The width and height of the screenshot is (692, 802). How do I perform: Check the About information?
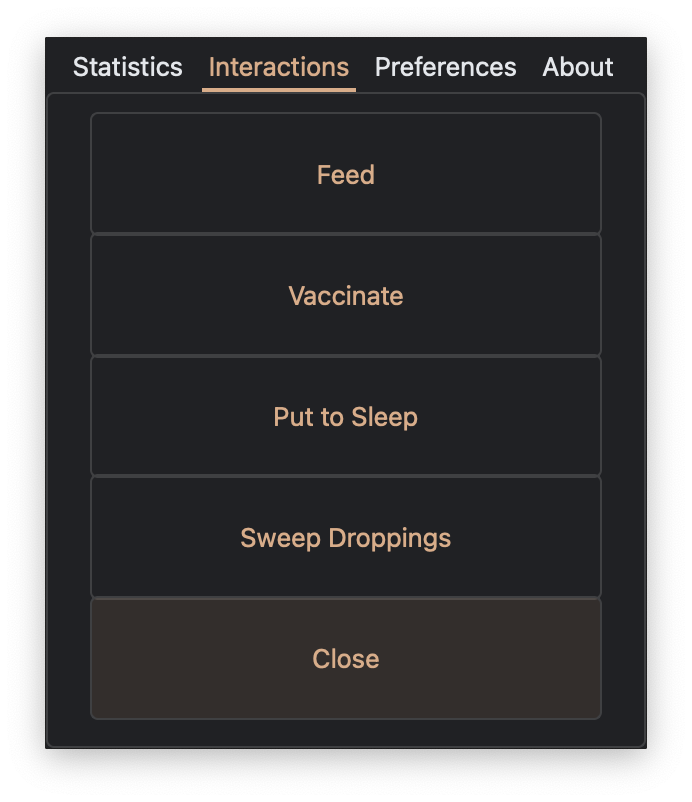[x=577, y=67]
